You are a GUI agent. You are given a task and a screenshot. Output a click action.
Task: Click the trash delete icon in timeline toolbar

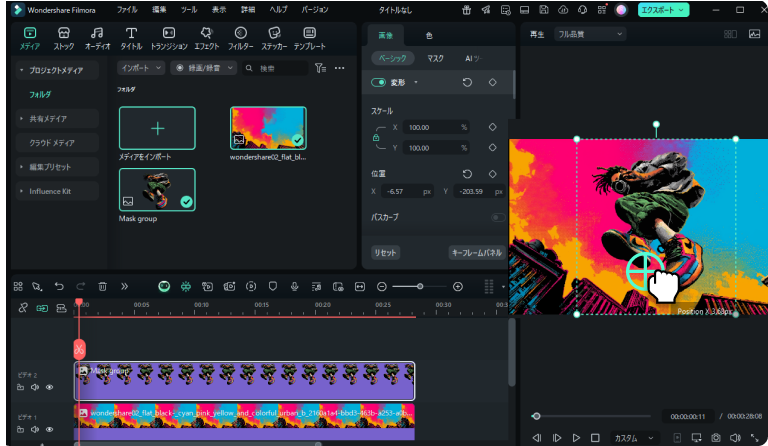[x=102, y=286]
